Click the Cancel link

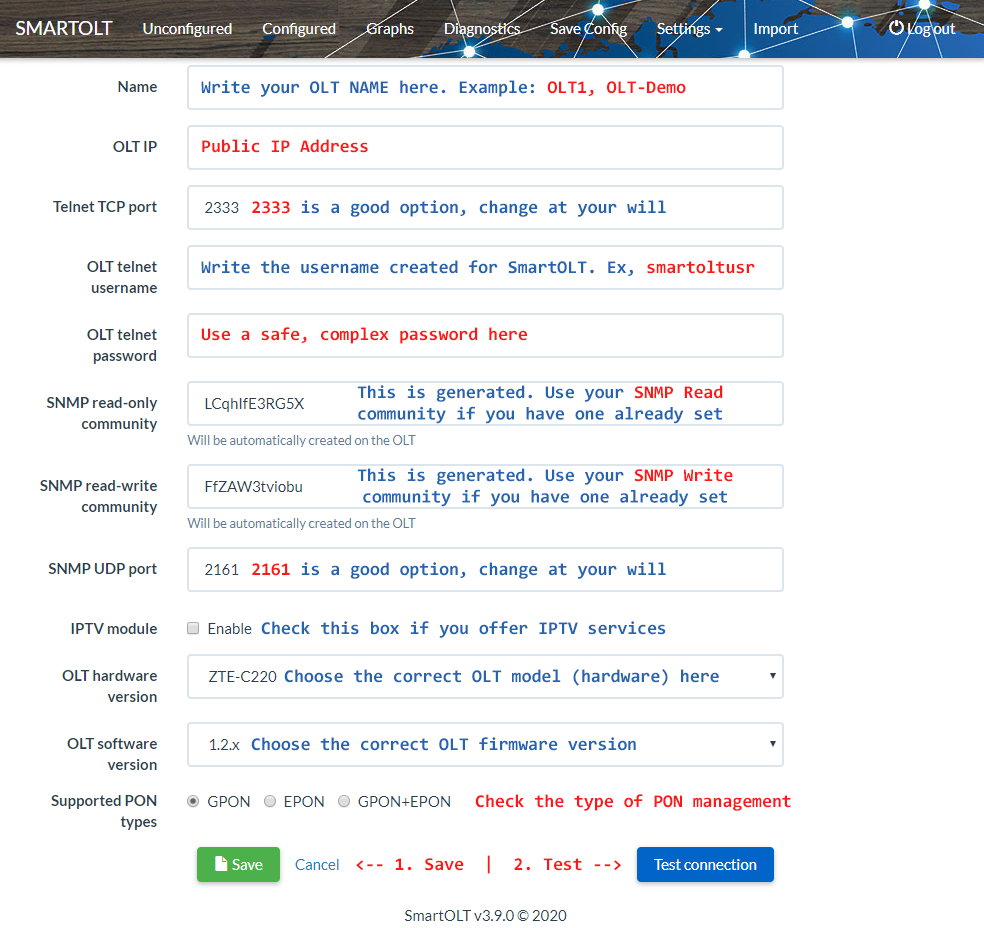317,865
